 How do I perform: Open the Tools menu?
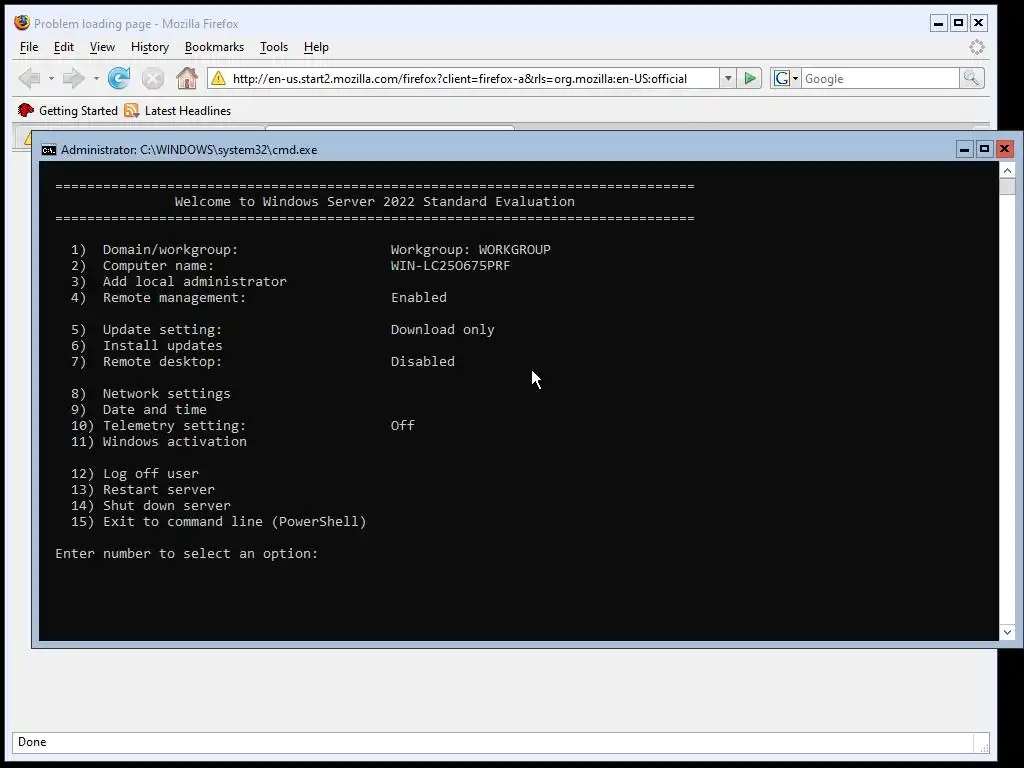[x=274, y=47]
